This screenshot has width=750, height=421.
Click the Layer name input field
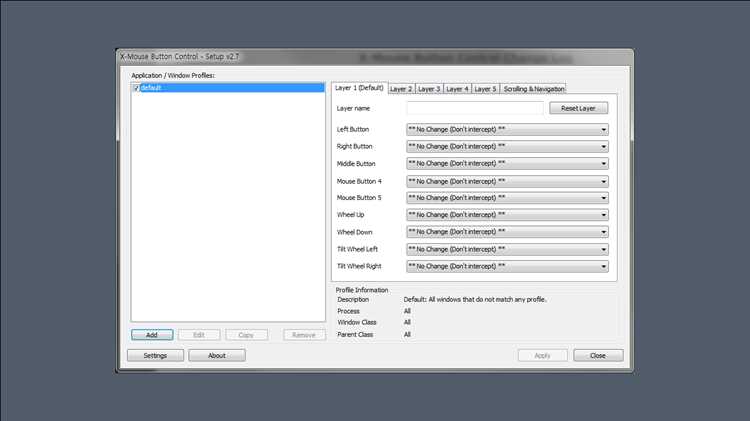475,108
